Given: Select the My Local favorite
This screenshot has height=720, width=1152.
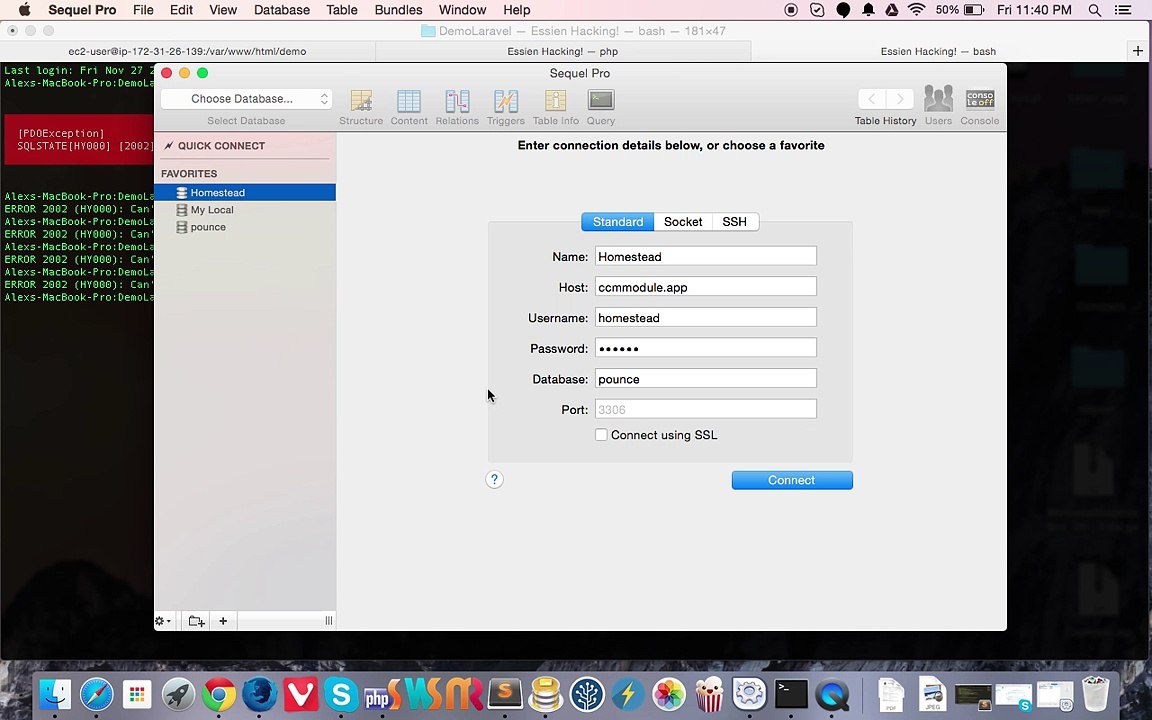Looking at the screenshot, I should click(x=245, y=209).
